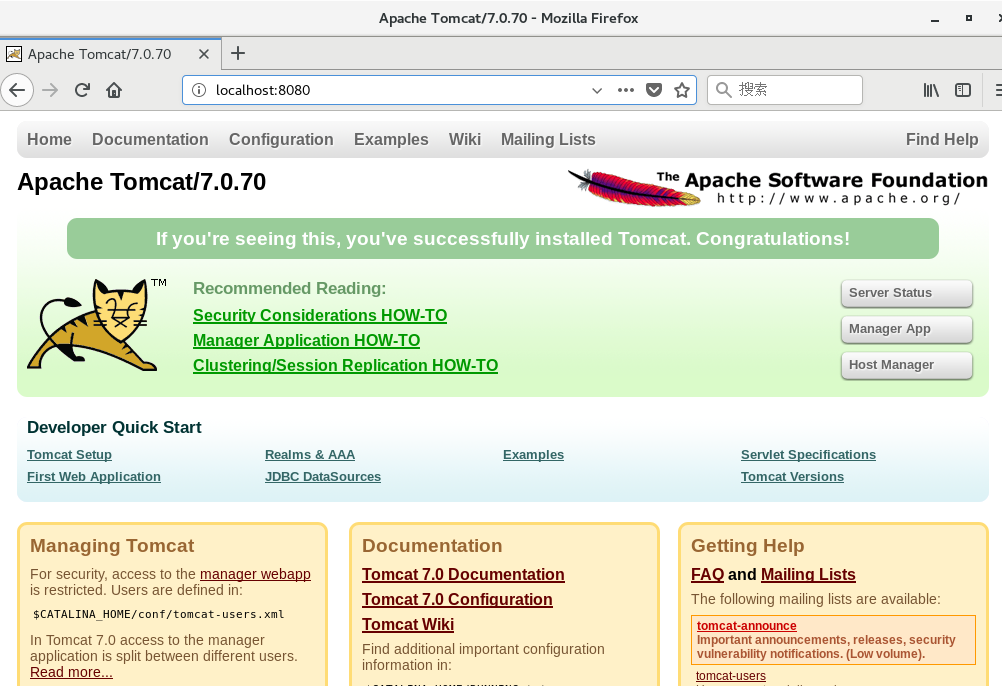
Task: Open the Wiki nav item
Action: point(465,139)
